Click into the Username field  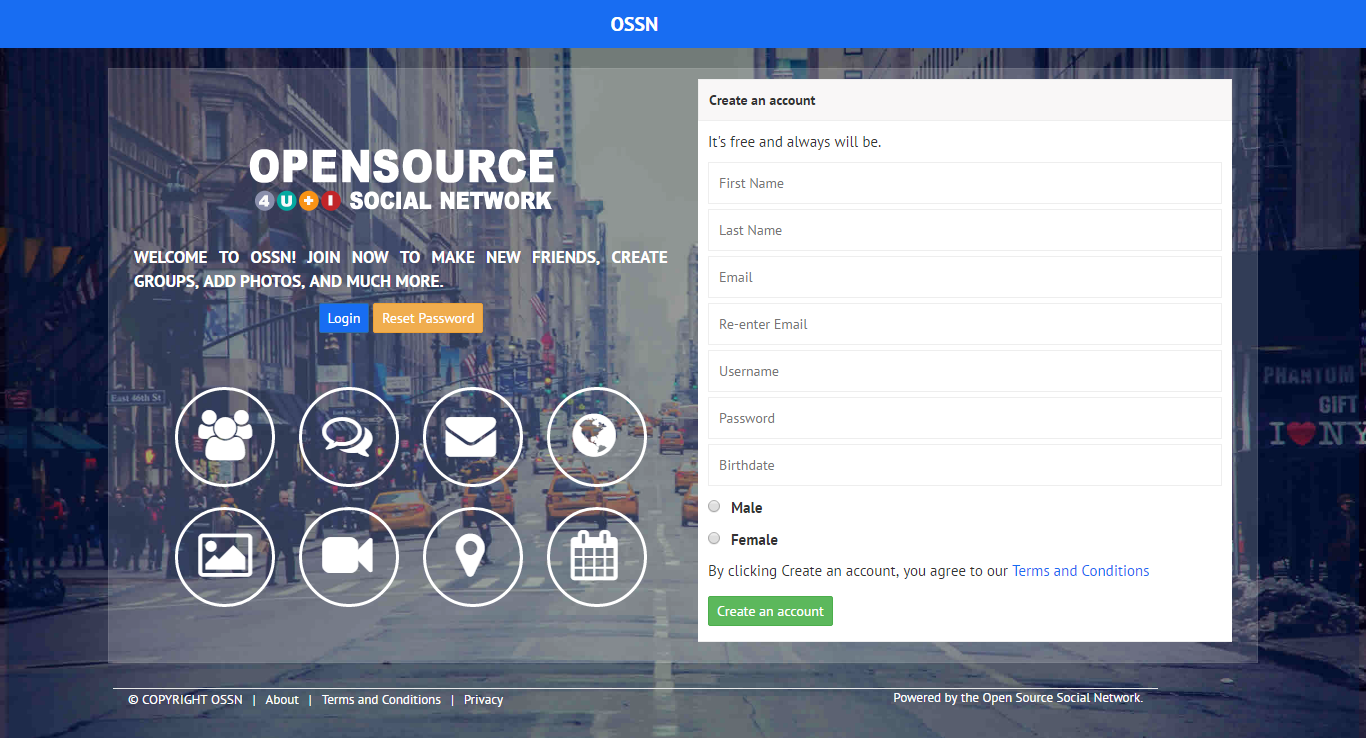tap(964, 371)
